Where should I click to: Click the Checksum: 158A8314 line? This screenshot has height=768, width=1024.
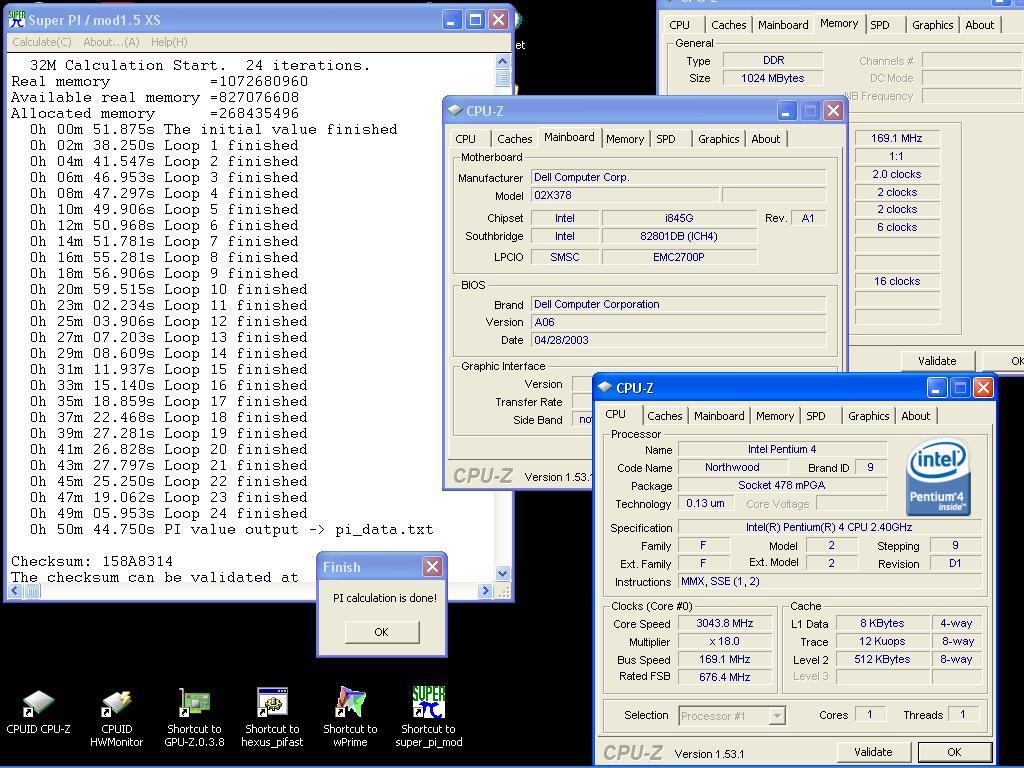pyautogui.click(x=92, y=561)
